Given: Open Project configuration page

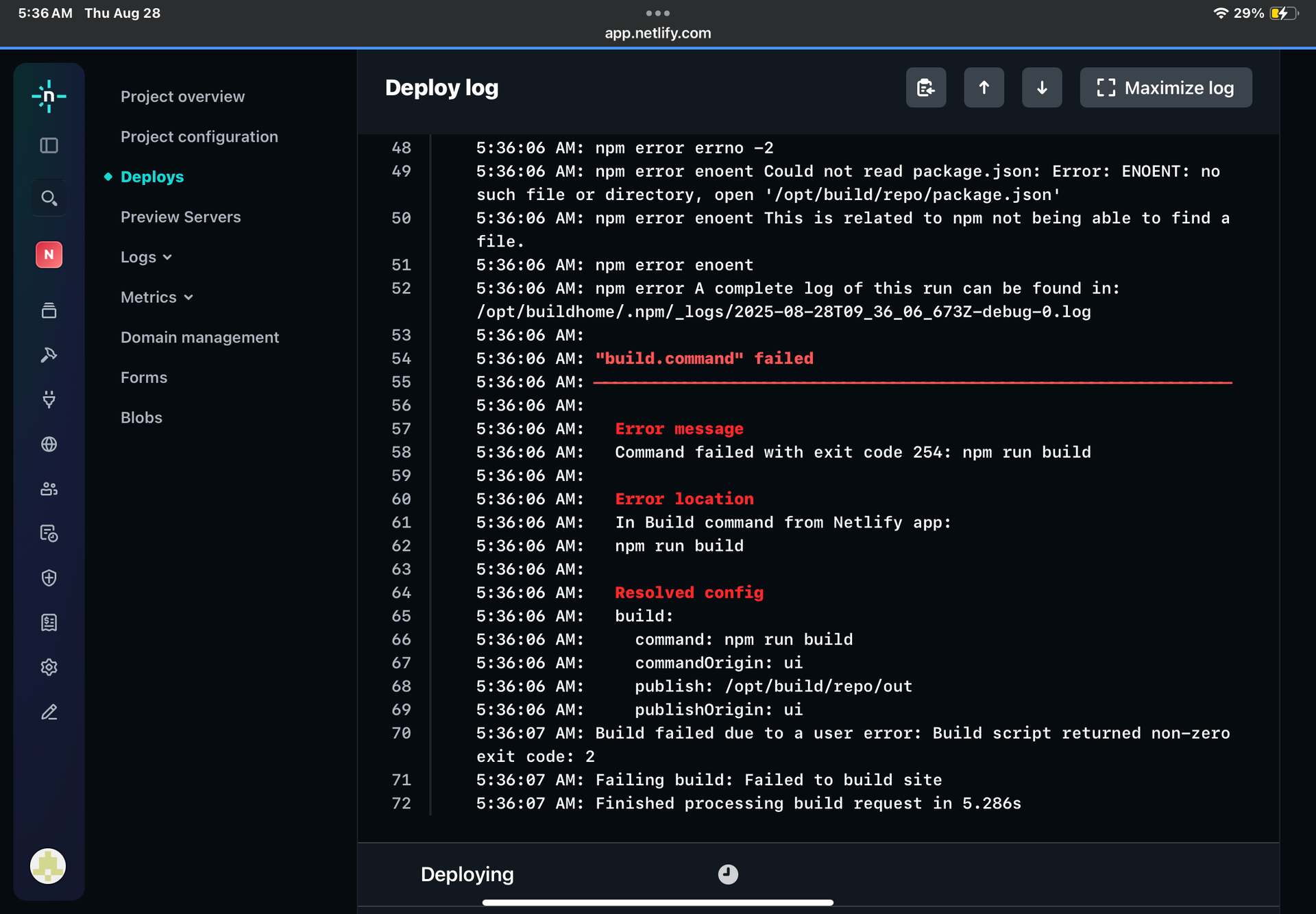Looking at the screenshot, I should pyautogui.click(x=199, y=136).
